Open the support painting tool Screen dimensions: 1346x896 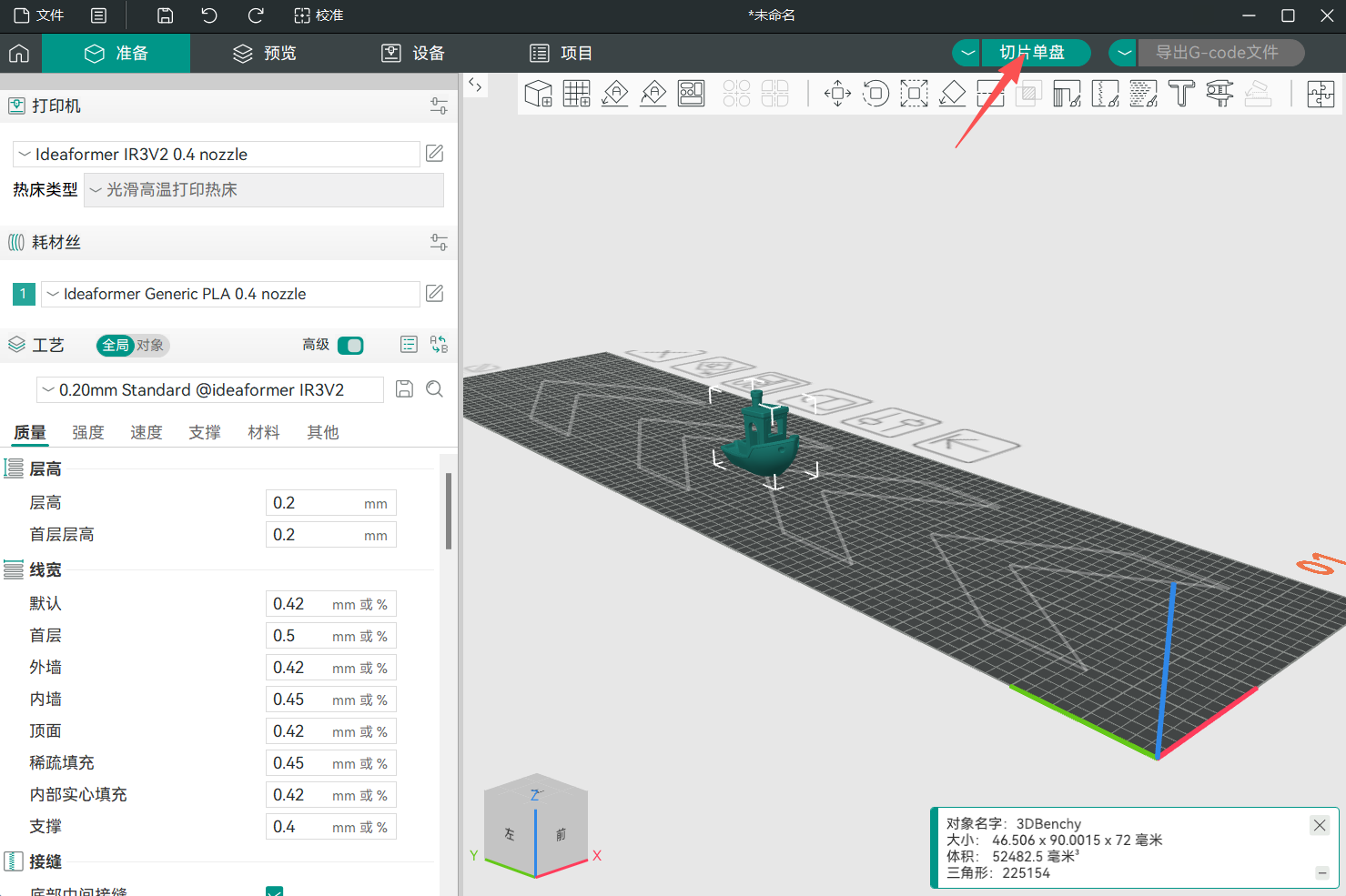pyautogui.click(x=1067, y=94)
